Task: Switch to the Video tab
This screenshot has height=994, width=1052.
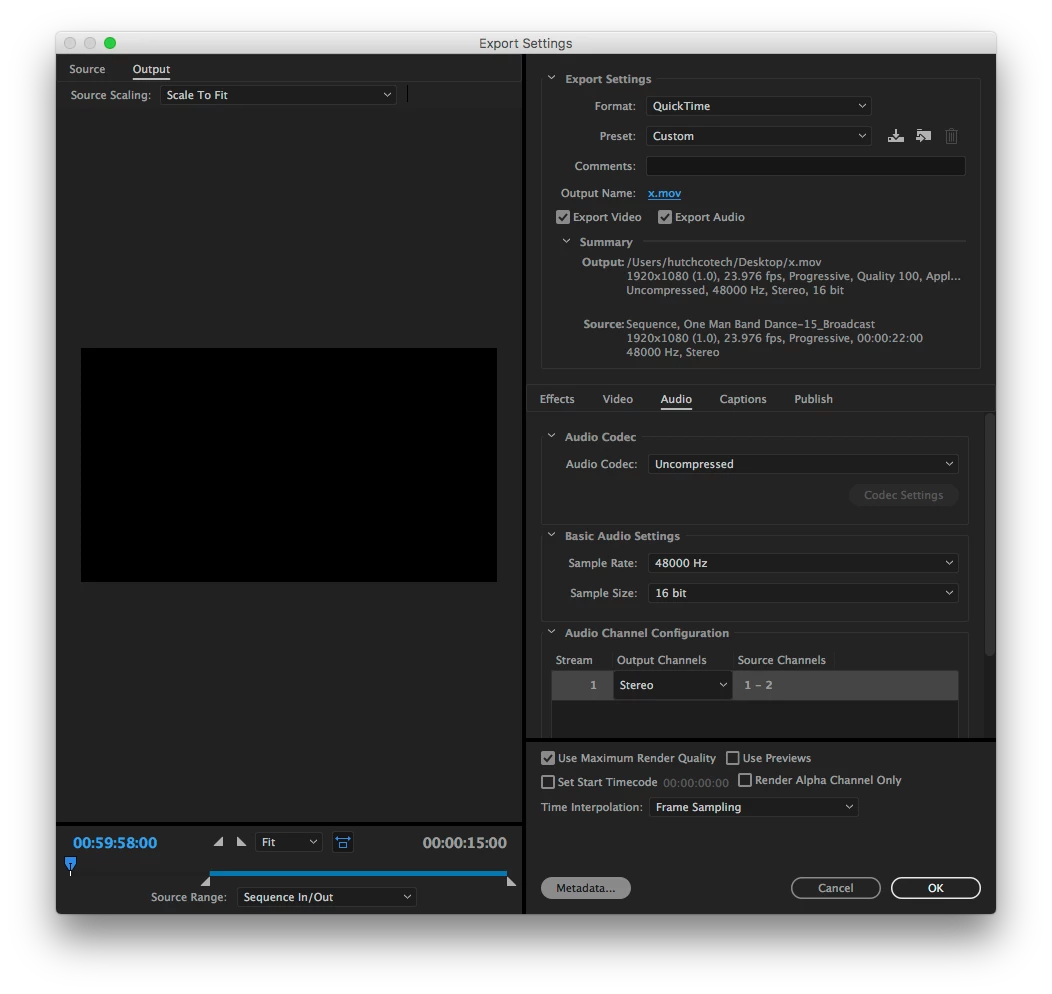Action: (x=617, y=399)
